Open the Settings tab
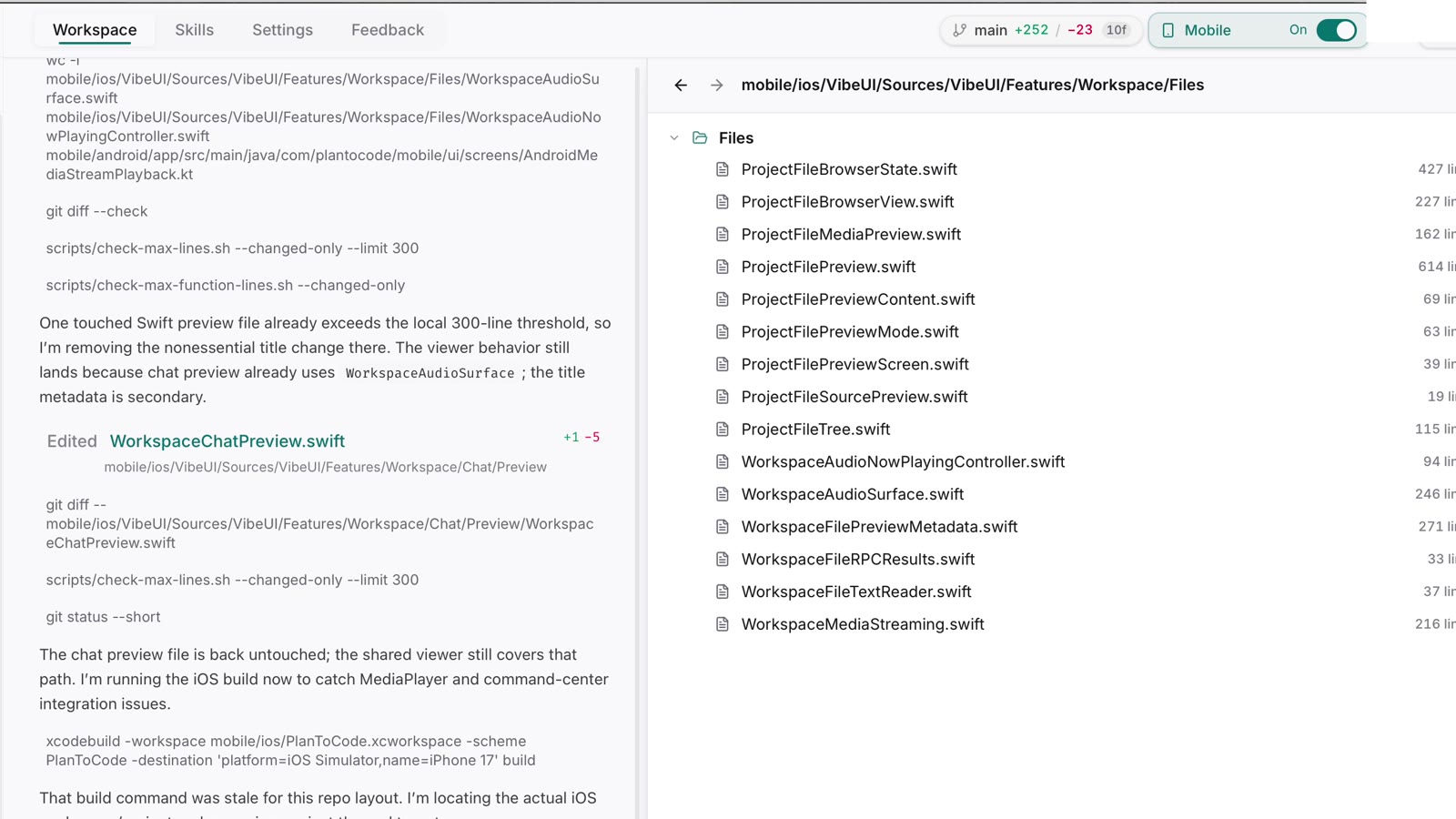Screen dimensions: 1456x819 point(282,30)
